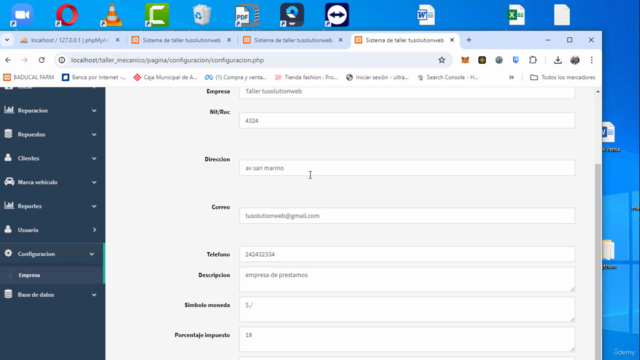Reload the current page
Screen dimensions: 640x360
(x=42, y=60)
